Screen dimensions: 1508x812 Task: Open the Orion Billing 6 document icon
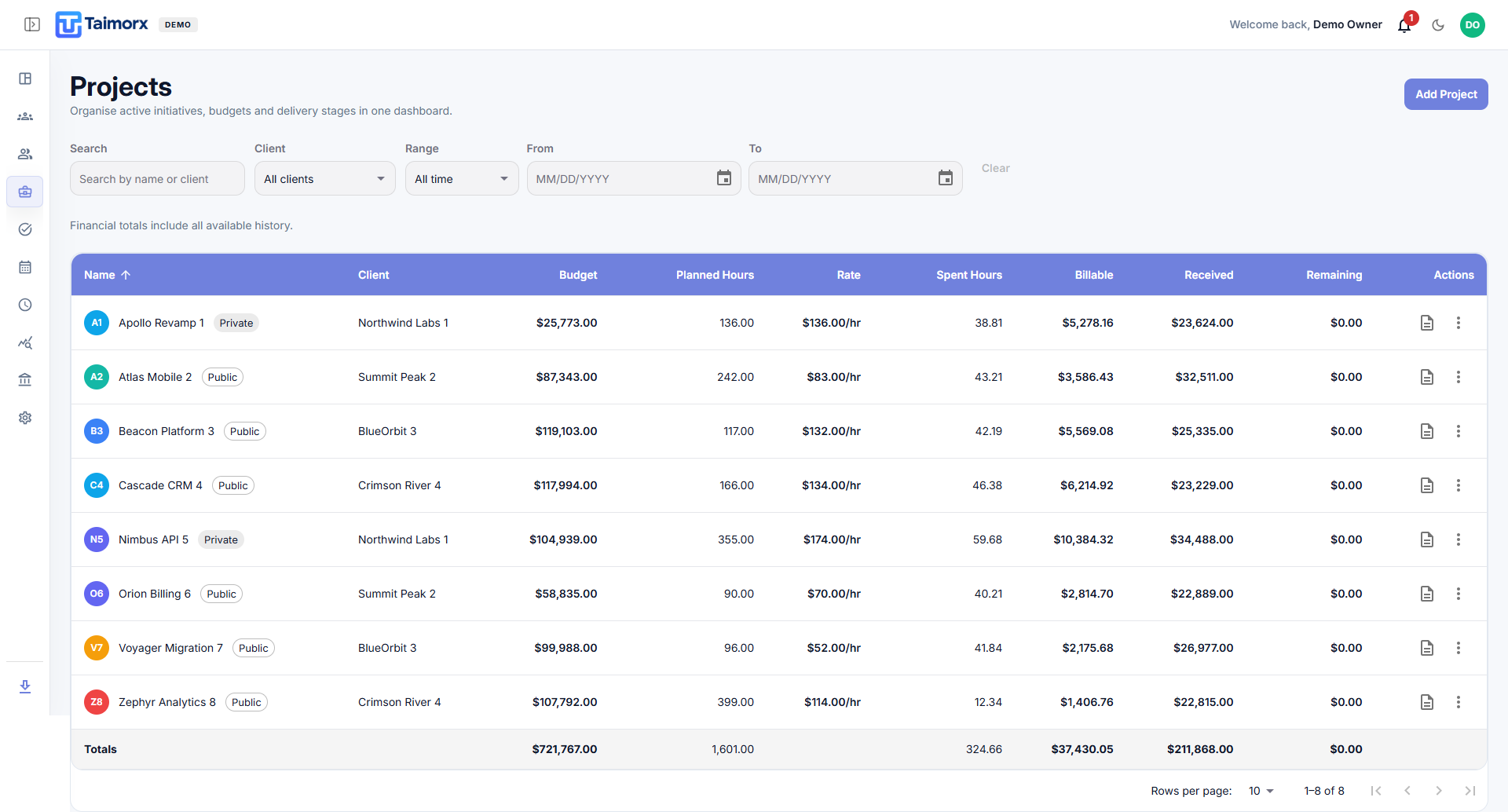point(1427,594)
